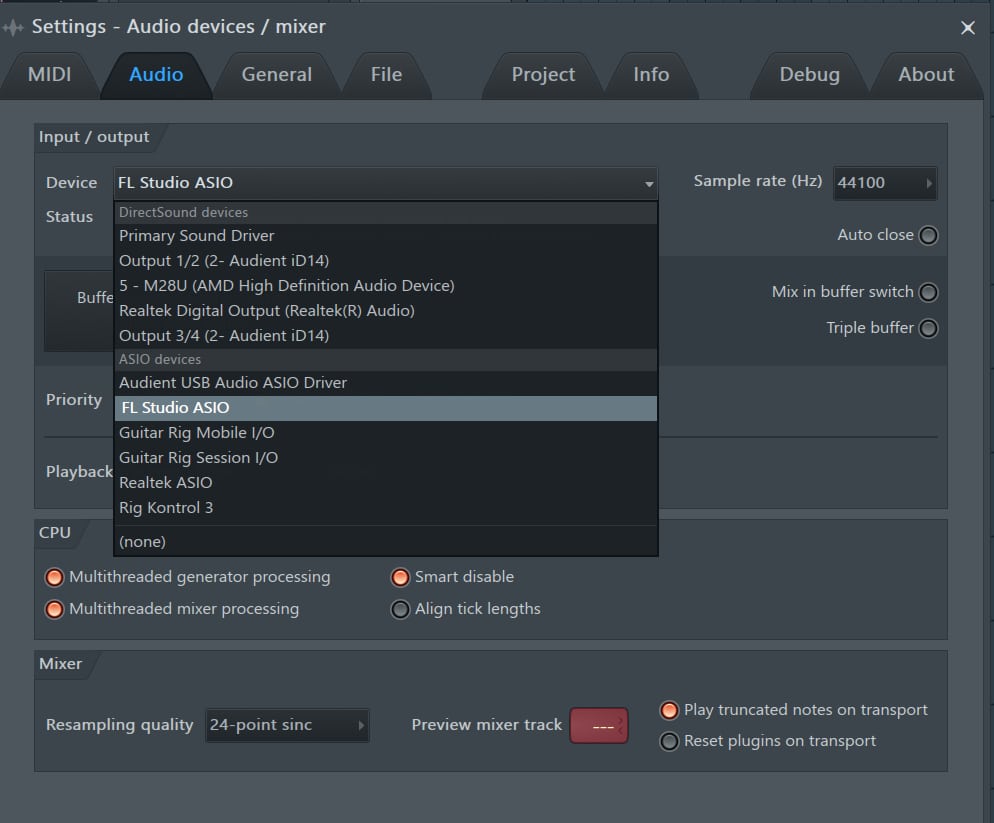Switch to the MIDI tab
This screenshot has width=994, height=823.
point(50,75)
